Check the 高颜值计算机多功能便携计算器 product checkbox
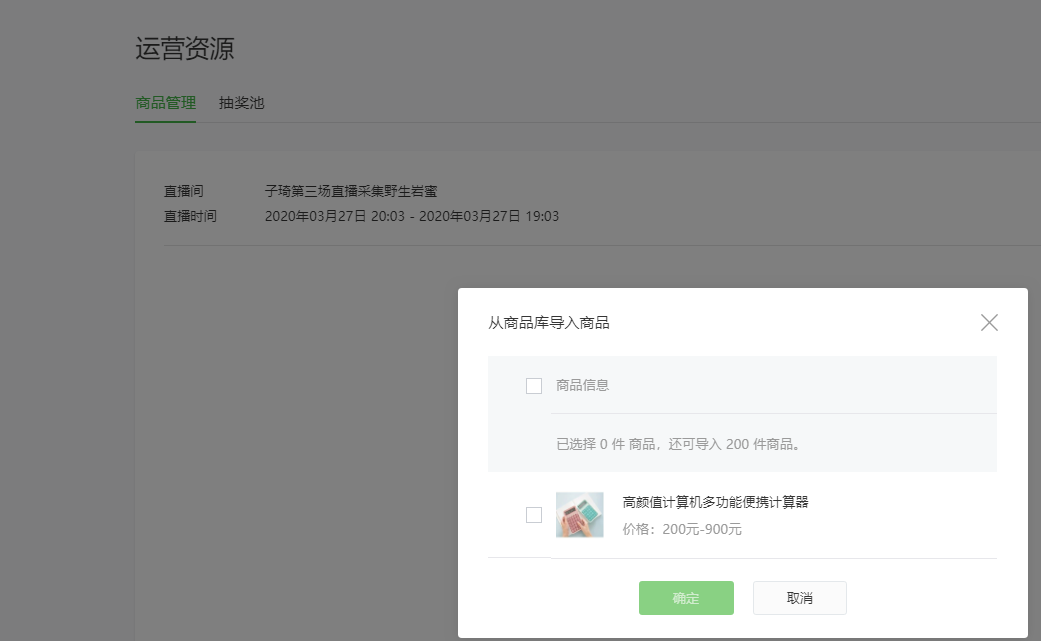Viewport: 1041px width, 641px height. coord(534,515)
